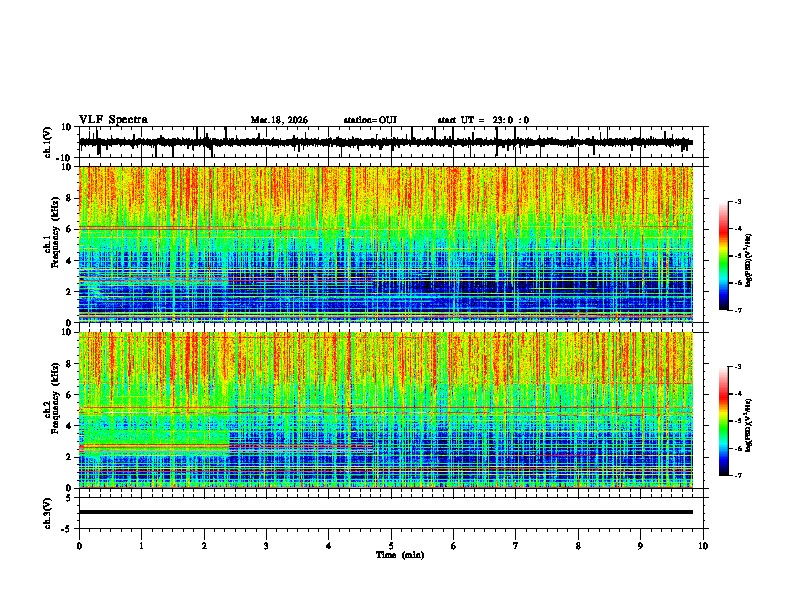The height and width of the screenshot is (612, 792).
Task: Click the ch.1 "Frequency (kHz)" axis label
Action: 55,233
